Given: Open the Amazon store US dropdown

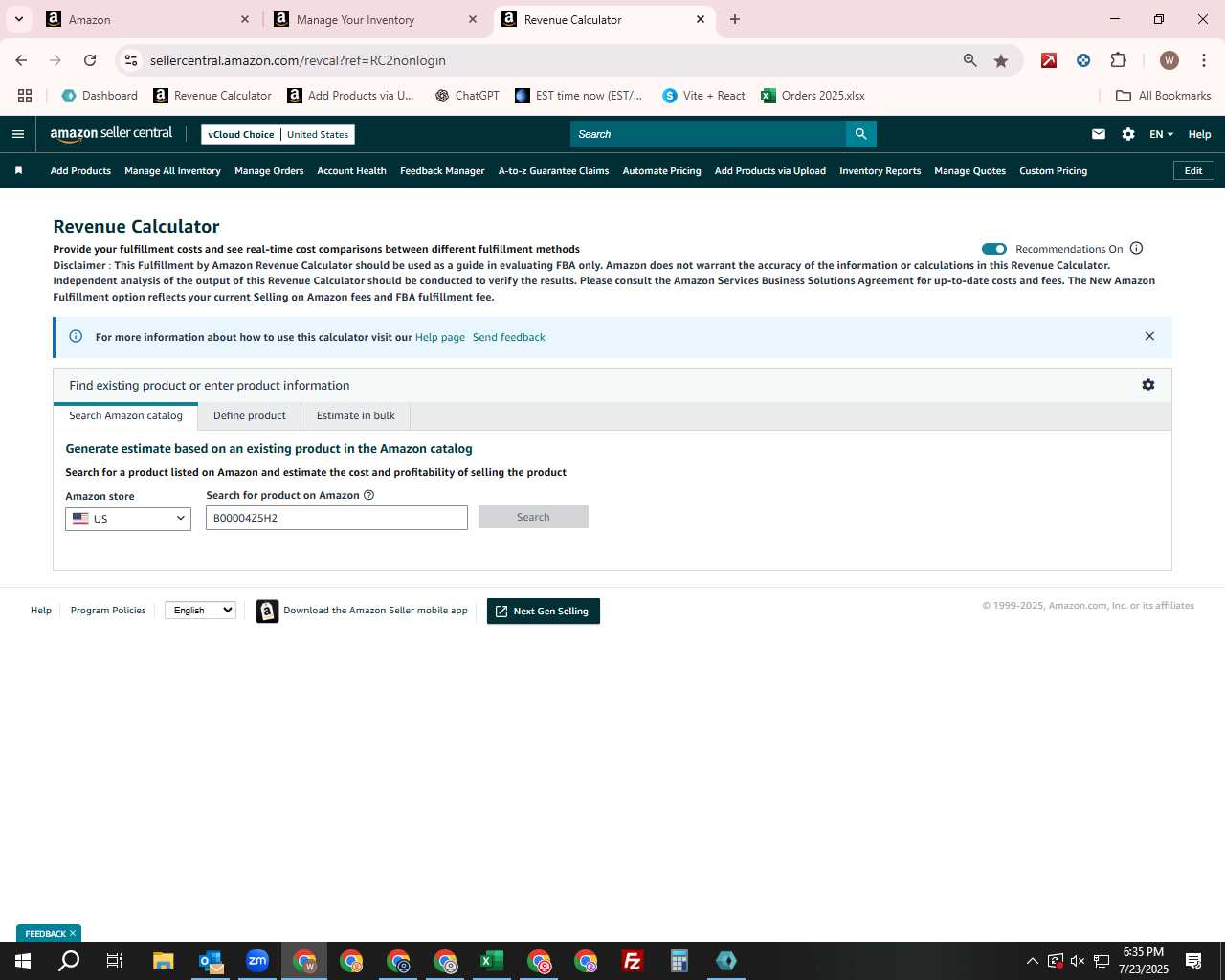Looking at the screenshot, I should (128, 519).
